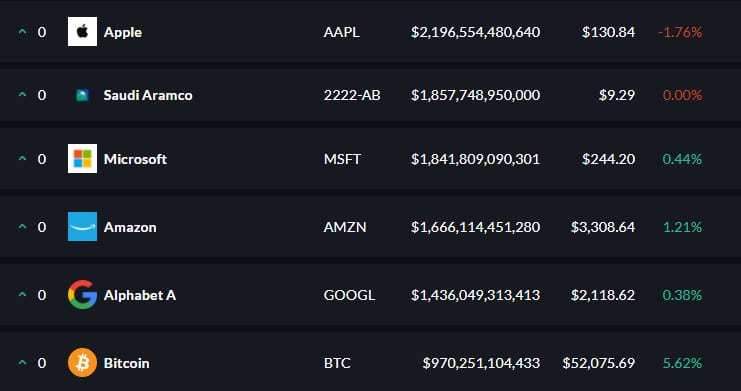Click the Apple logo icon
Screen dimensions: 741x391
pyautogui.click(x=82, y=32)
